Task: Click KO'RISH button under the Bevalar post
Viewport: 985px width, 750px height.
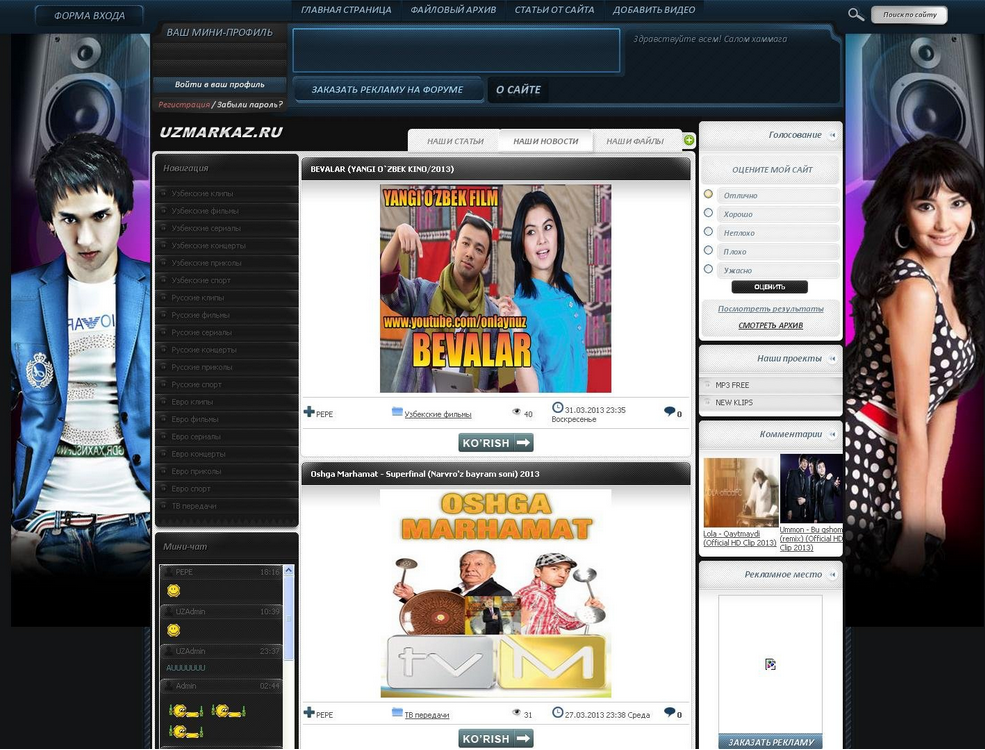Action: [x=496, y=443]
